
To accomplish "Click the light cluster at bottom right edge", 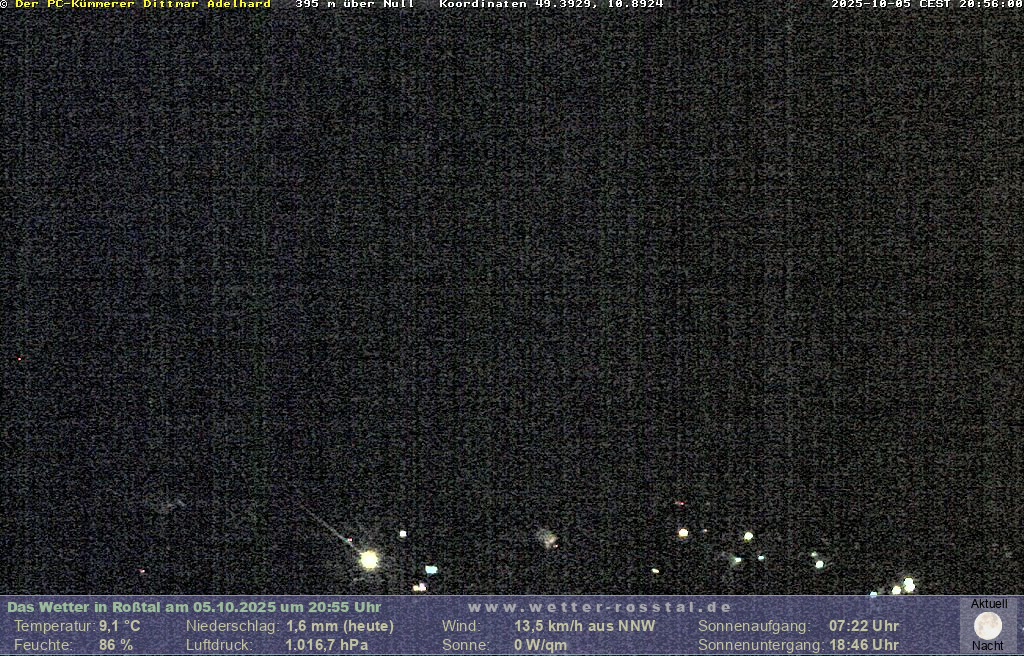I will pyautogui.click(x=906, y=585).
